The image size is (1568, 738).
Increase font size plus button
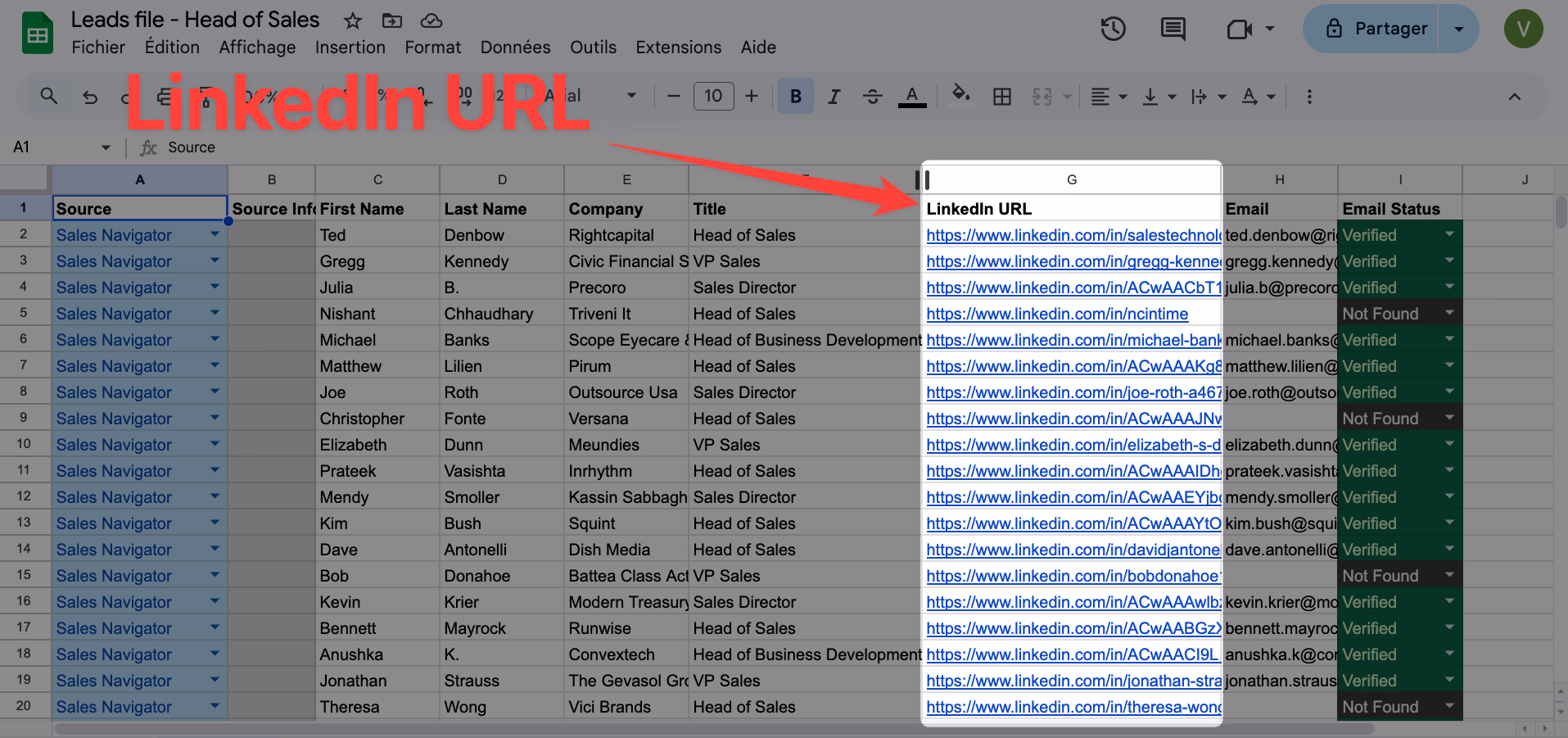(x=752, y=97)
